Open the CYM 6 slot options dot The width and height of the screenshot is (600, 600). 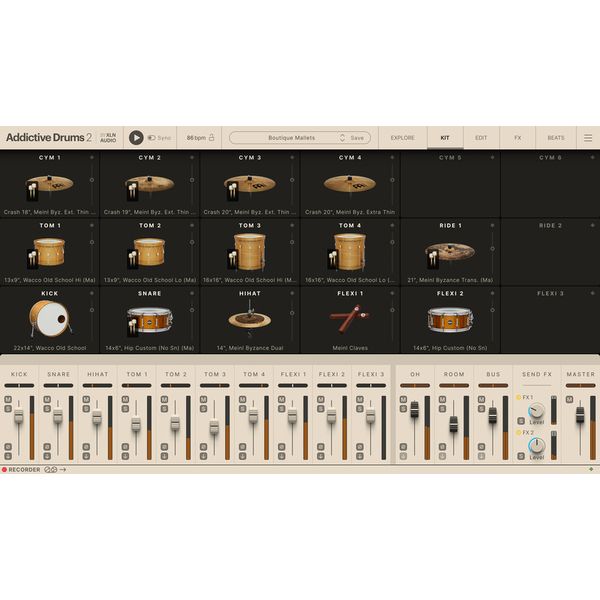click(x=592, y=157)
